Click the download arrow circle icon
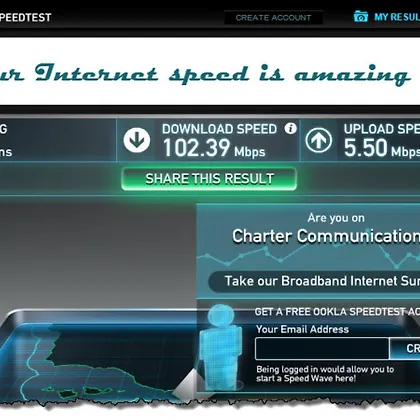 click(137, 140)
